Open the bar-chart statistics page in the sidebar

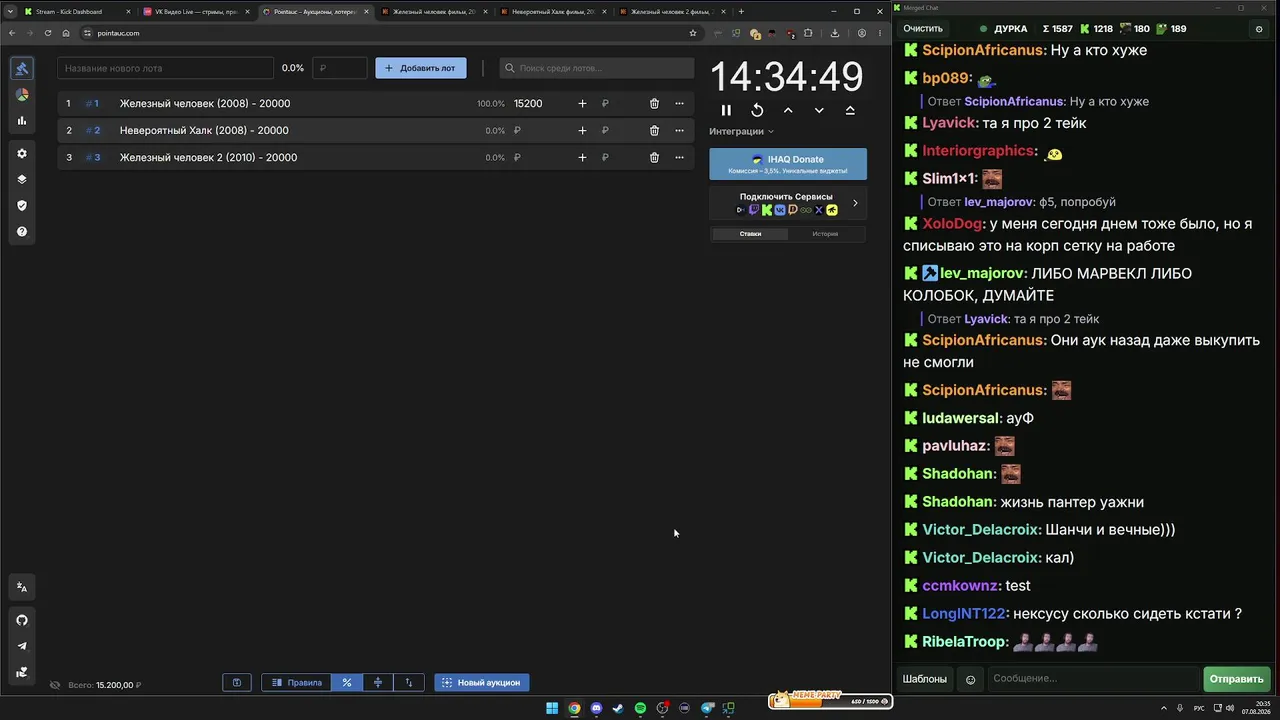22,120
